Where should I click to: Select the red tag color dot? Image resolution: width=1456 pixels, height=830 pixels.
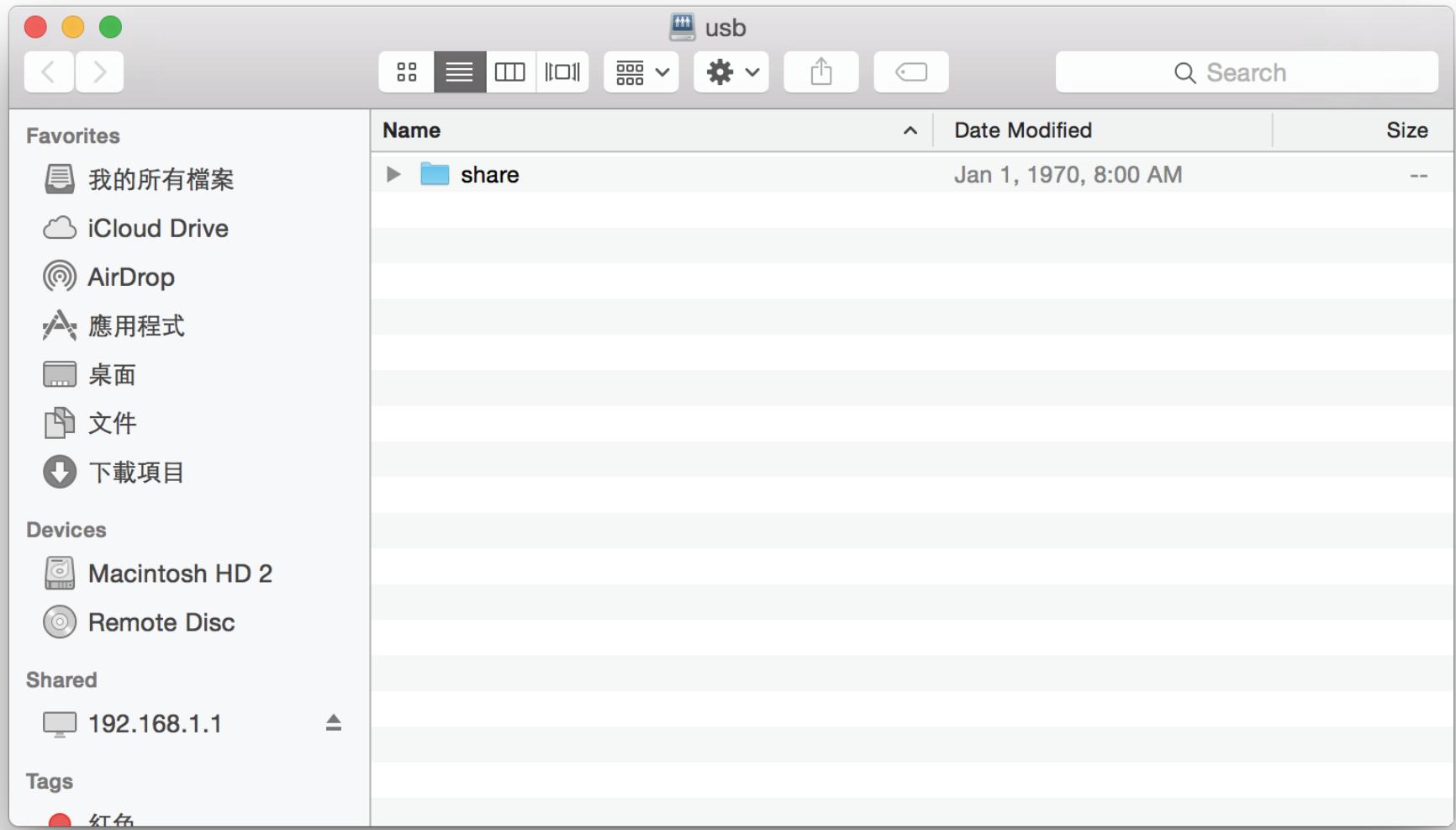60,821
